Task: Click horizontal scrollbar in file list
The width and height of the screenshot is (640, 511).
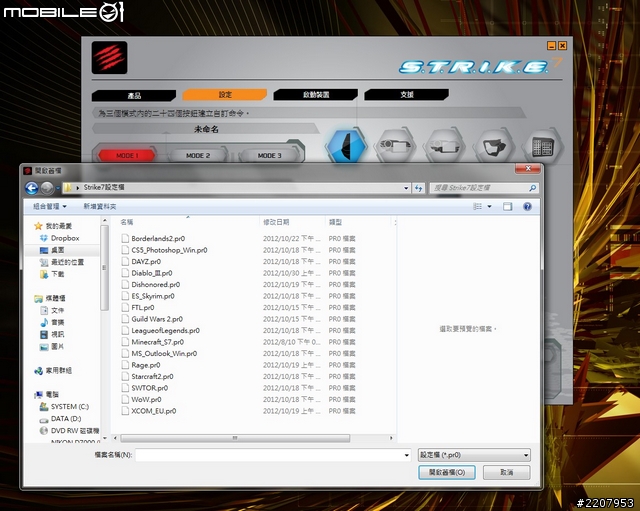Action: [x=235, y=438]
